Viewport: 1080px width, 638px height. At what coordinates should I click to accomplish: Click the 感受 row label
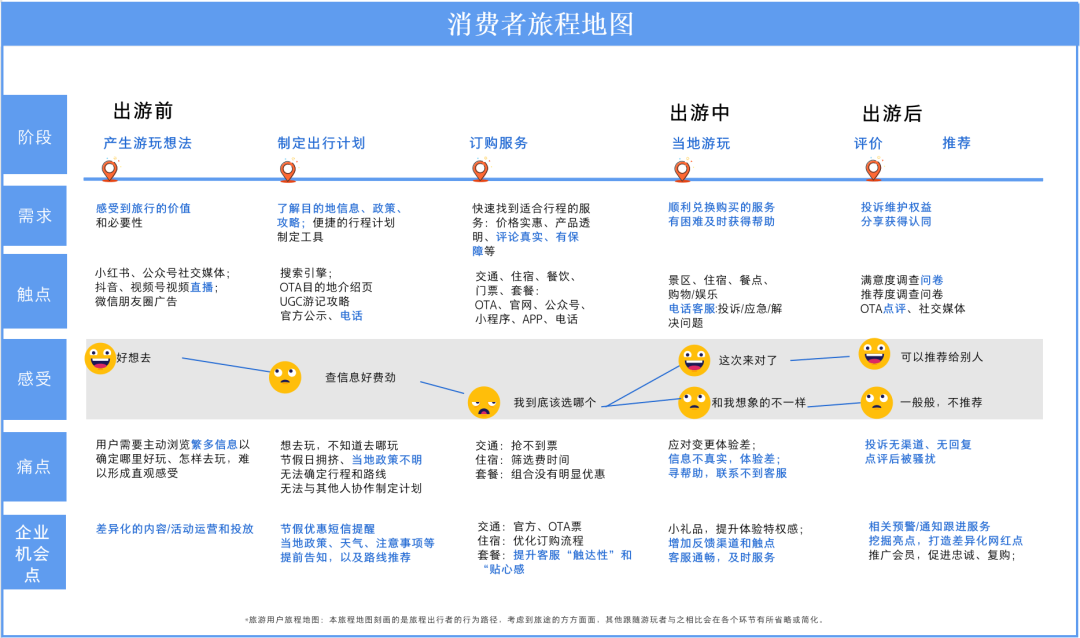[34, 379]
